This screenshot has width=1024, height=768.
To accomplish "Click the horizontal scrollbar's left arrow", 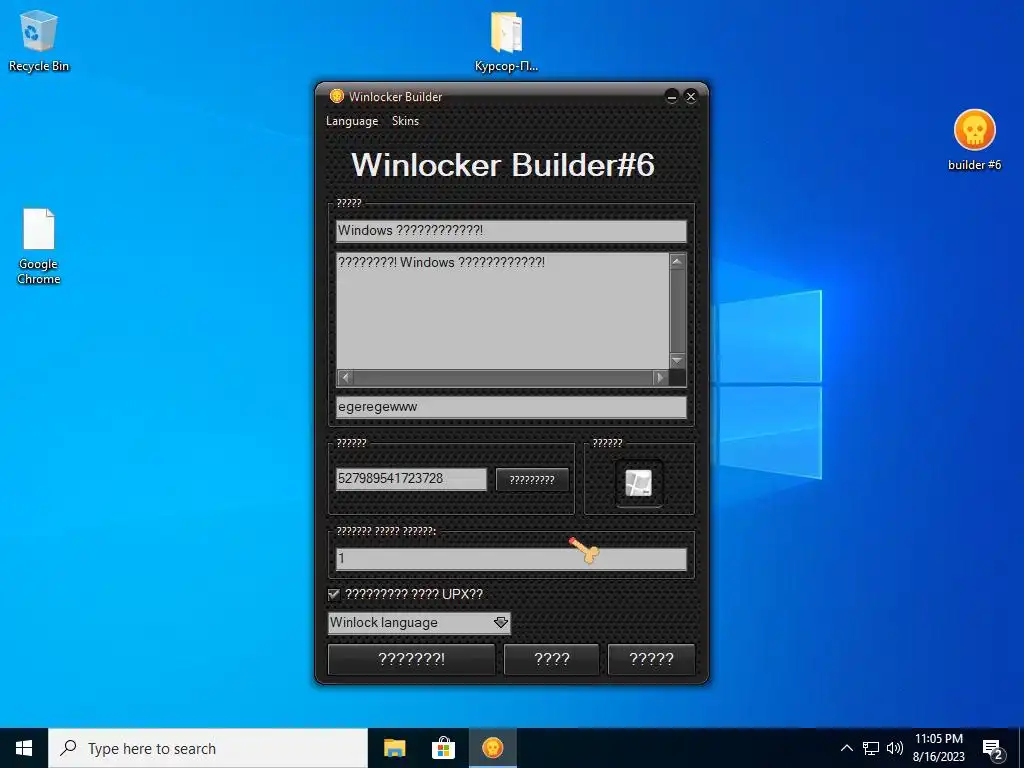I will click(345, 377).
